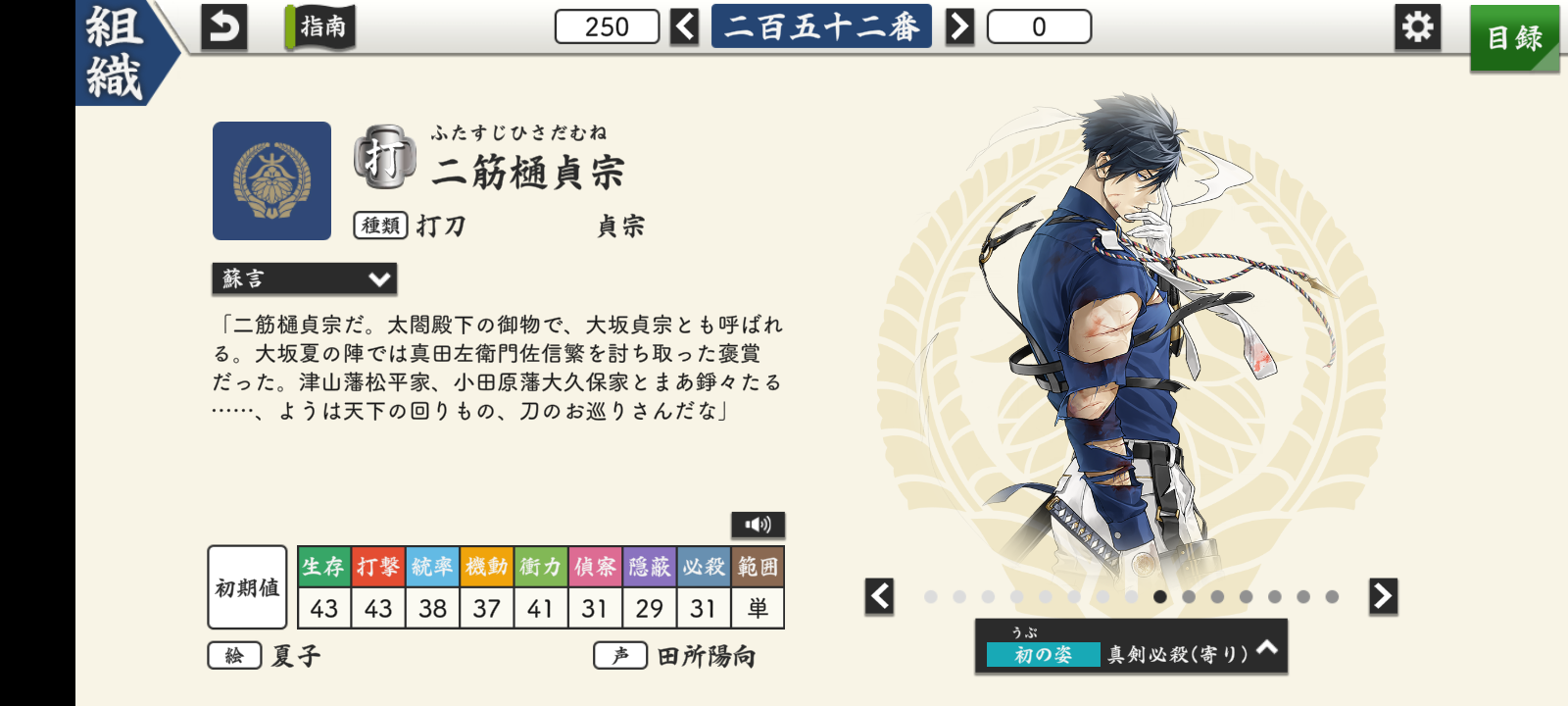
Task: Show previous character illustration arrow
Action: [879, 596]
